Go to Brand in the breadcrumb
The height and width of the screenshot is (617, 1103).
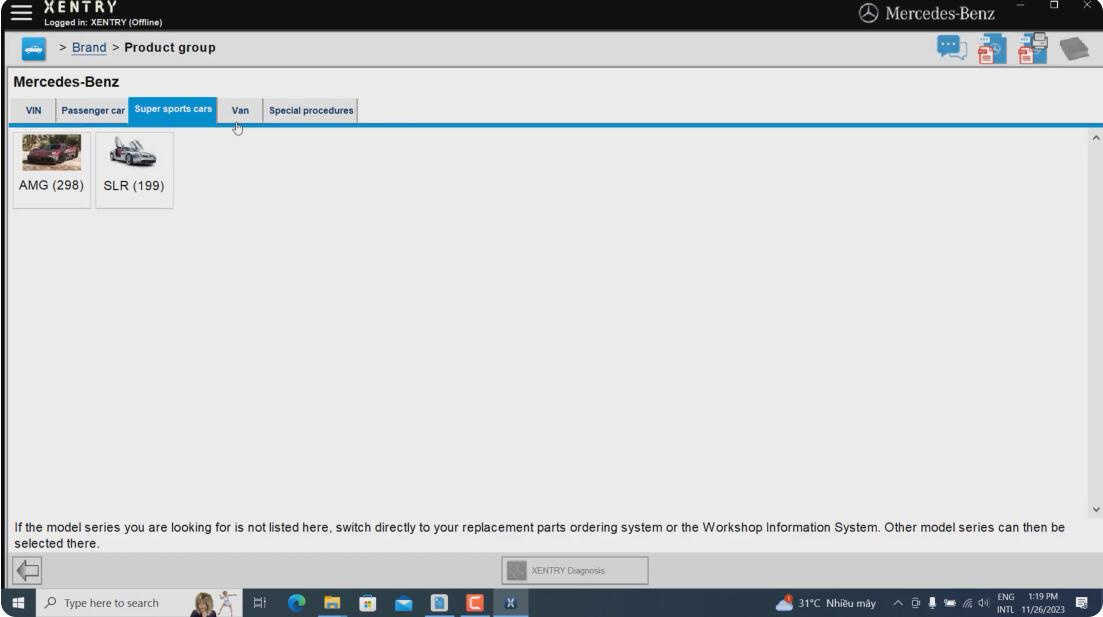[x=89, y=48]
